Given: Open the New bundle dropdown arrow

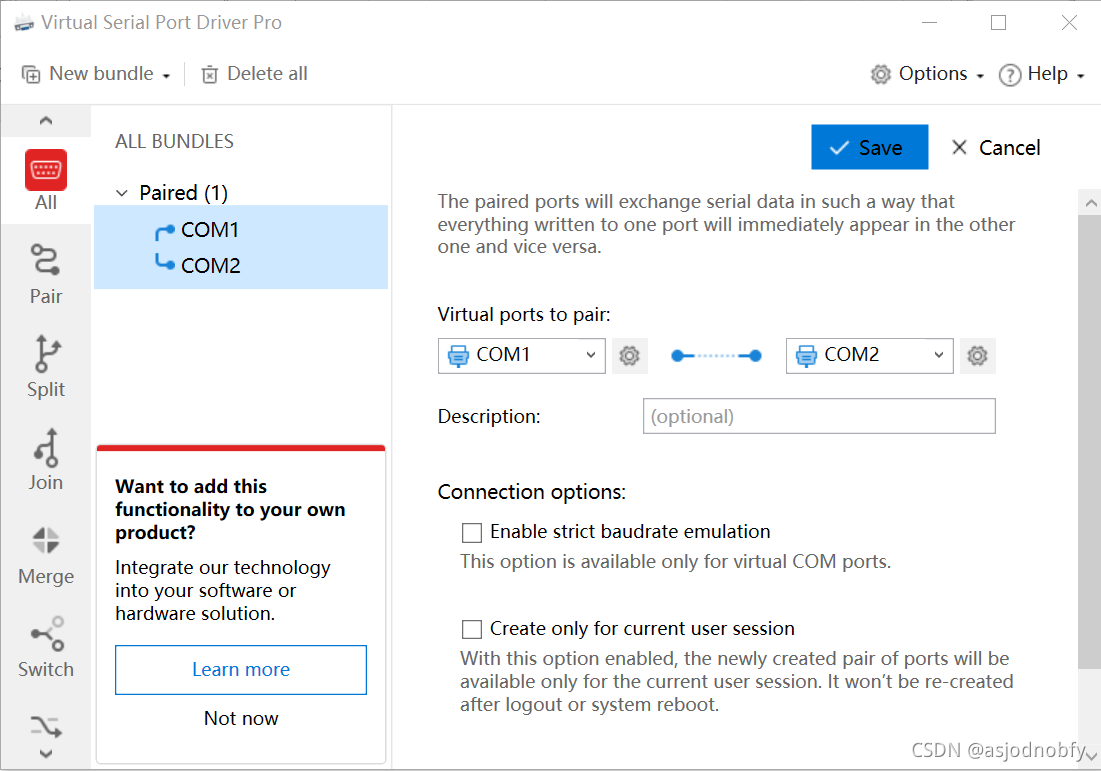Looking at the screenshot, I should point(166,76).
